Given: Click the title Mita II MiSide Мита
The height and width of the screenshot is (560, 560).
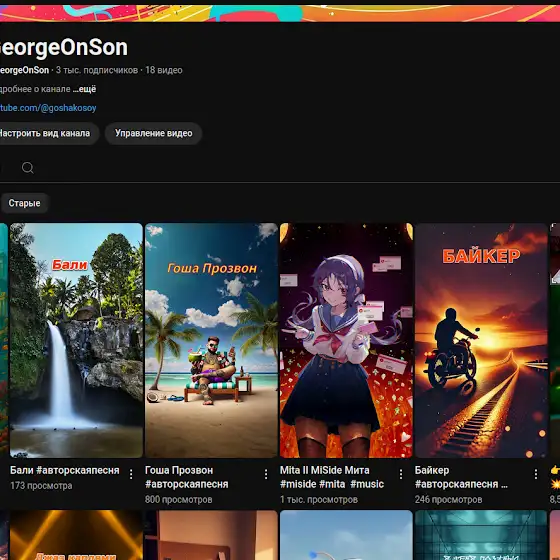Looking at the screenshot, I should click(x=332, y=477).
